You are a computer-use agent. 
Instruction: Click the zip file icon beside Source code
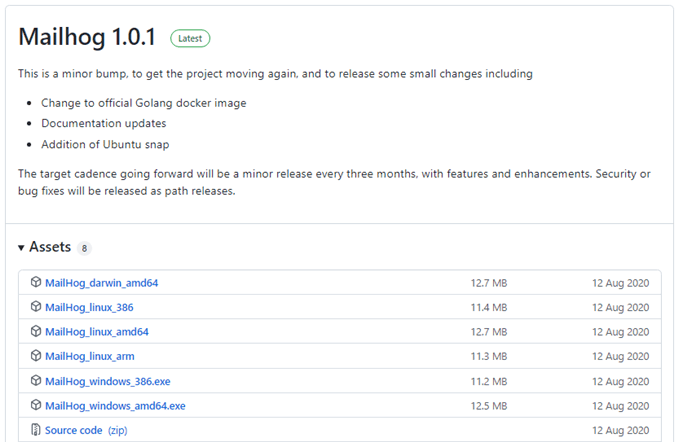[x=36, y=430]
